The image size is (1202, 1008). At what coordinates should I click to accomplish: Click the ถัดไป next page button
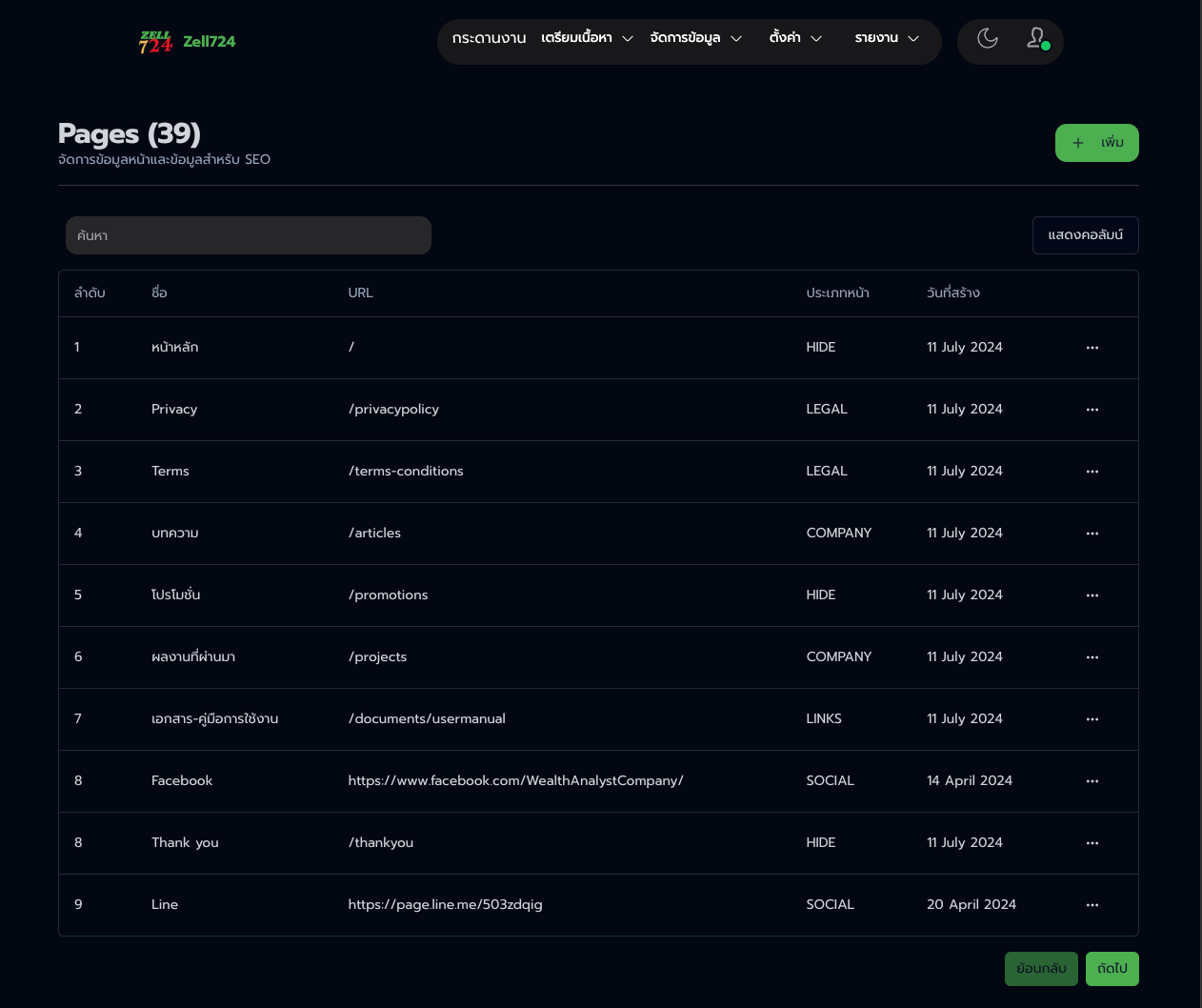point(1112,969)
